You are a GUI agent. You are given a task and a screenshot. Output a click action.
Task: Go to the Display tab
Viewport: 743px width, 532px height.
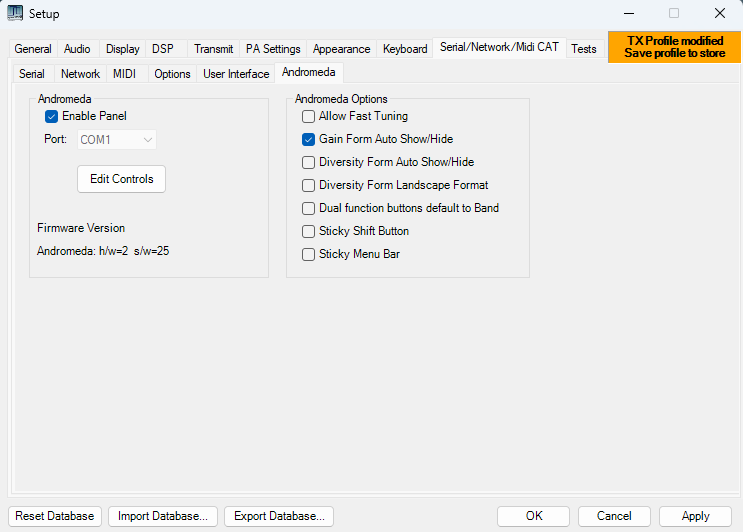point(122,49)
